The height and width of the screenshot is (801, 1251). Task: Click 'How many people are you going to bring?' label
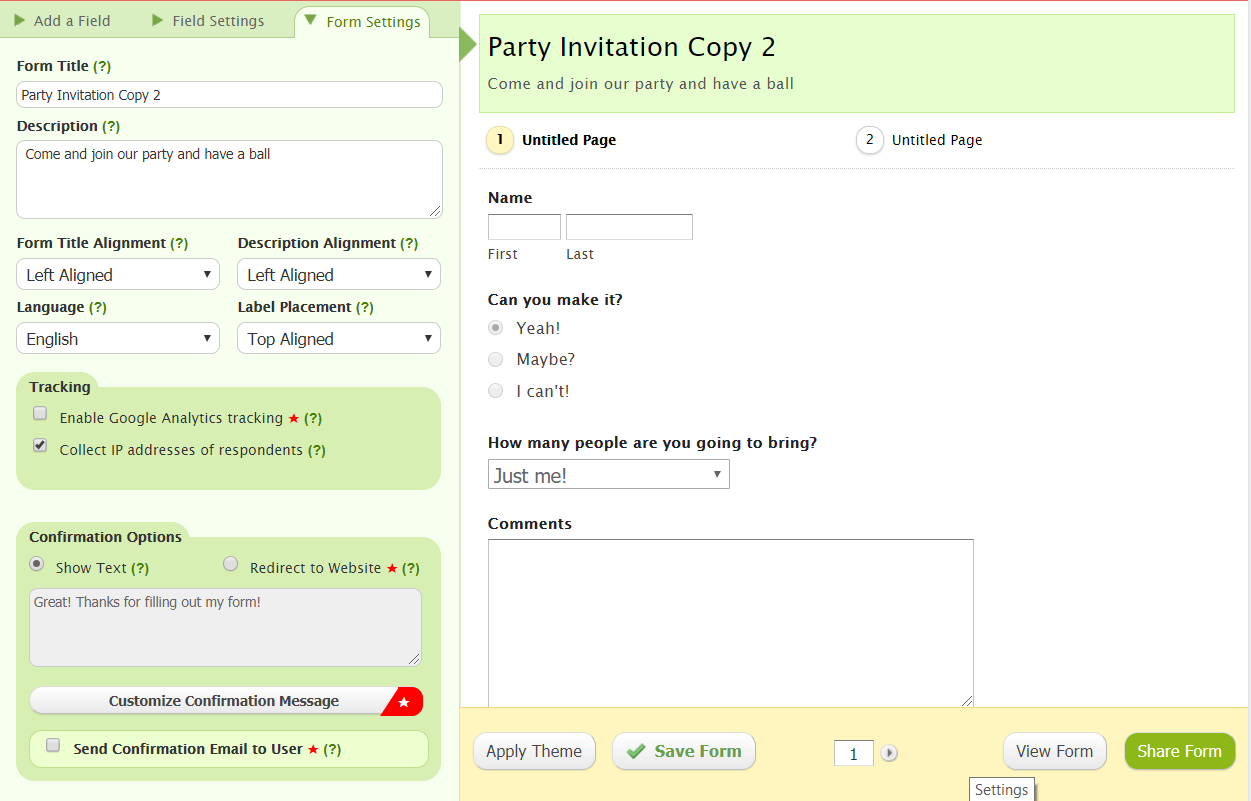point(652,443)
